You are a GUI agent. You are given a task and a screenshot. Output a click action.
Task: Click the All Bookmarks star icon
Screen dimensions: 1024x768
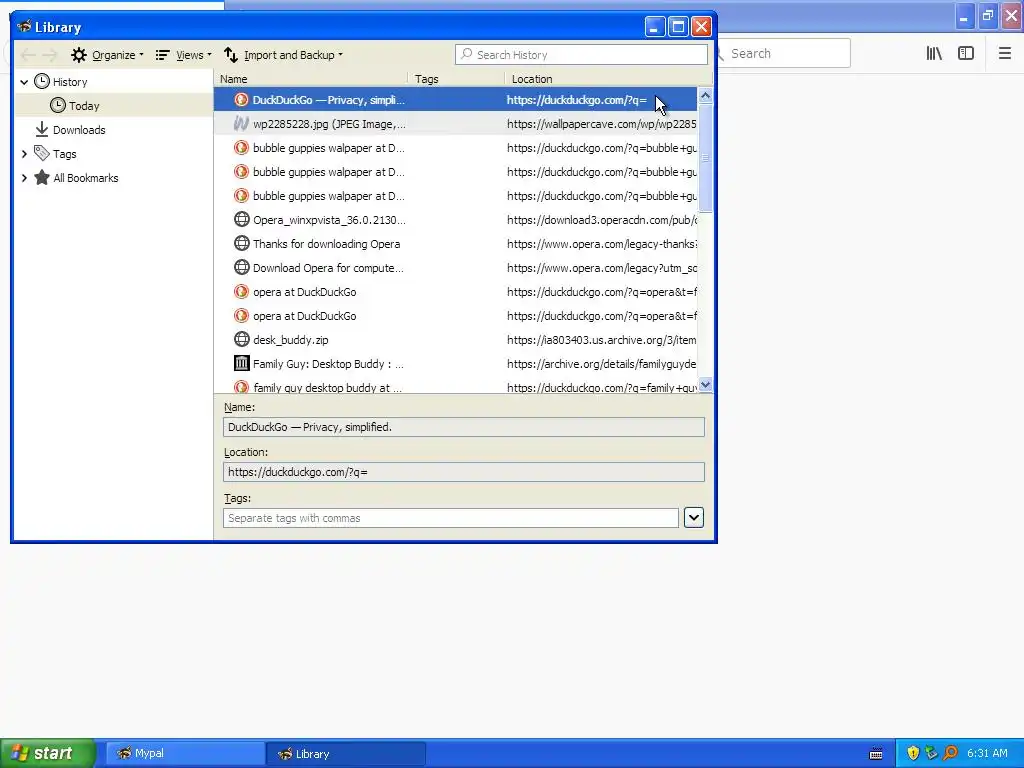pyautogui.click(x=42, y=177)
